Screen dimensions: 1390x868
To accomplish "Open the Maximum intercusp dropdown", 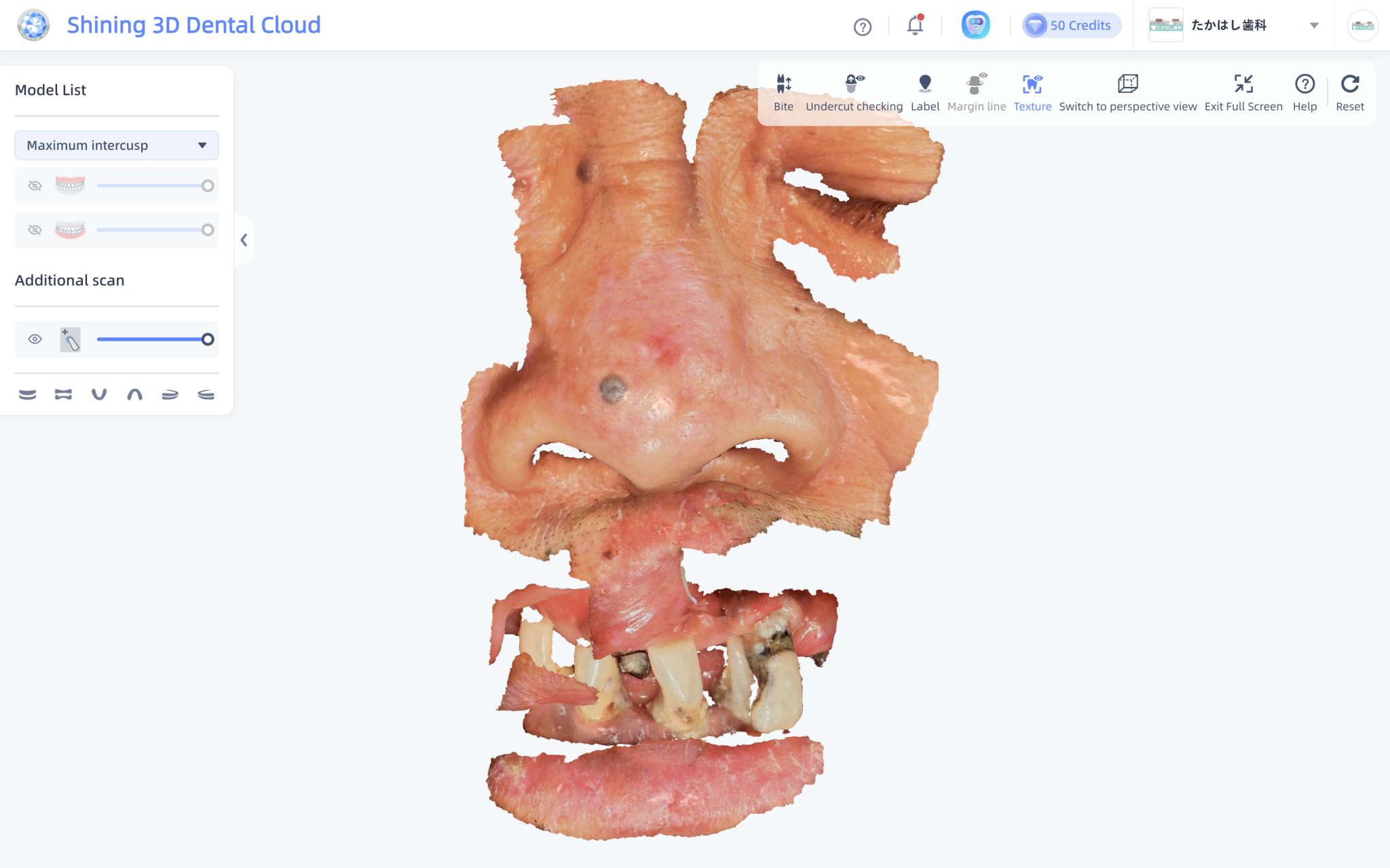I will (117, 145).
